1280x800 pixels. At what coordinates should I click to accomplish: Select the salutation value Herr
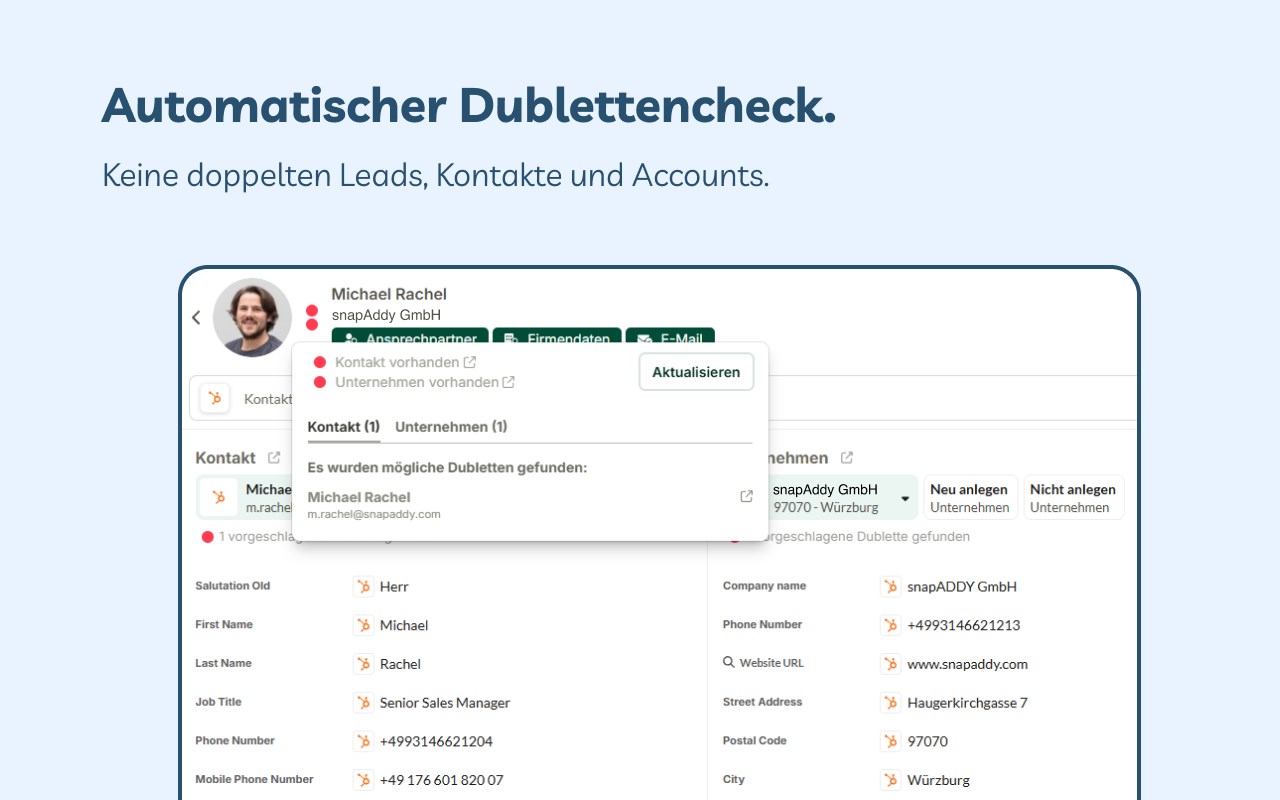394,587
